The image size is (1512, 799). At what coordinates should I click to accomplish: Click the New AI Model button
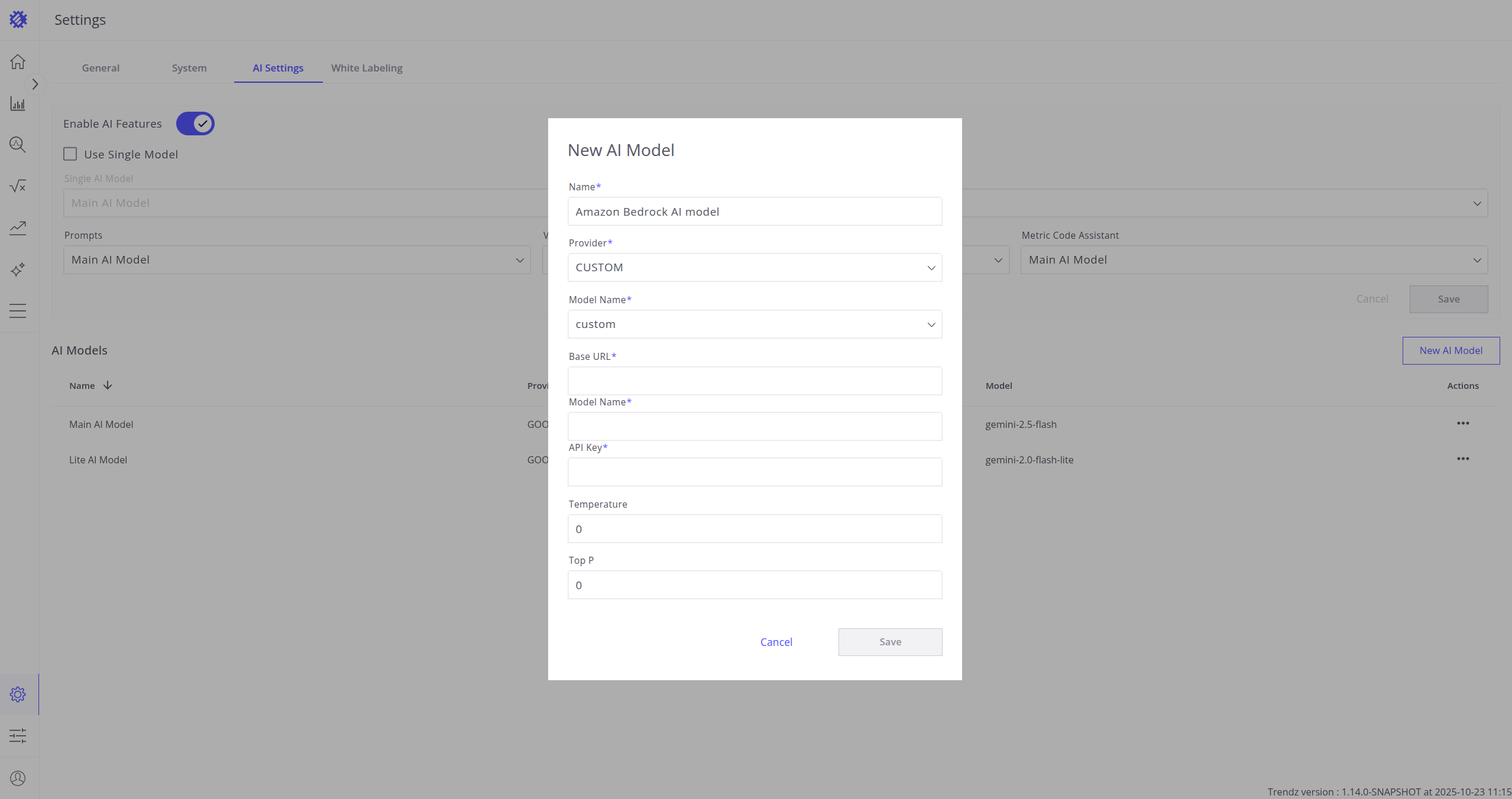[x=1451, y=350]
